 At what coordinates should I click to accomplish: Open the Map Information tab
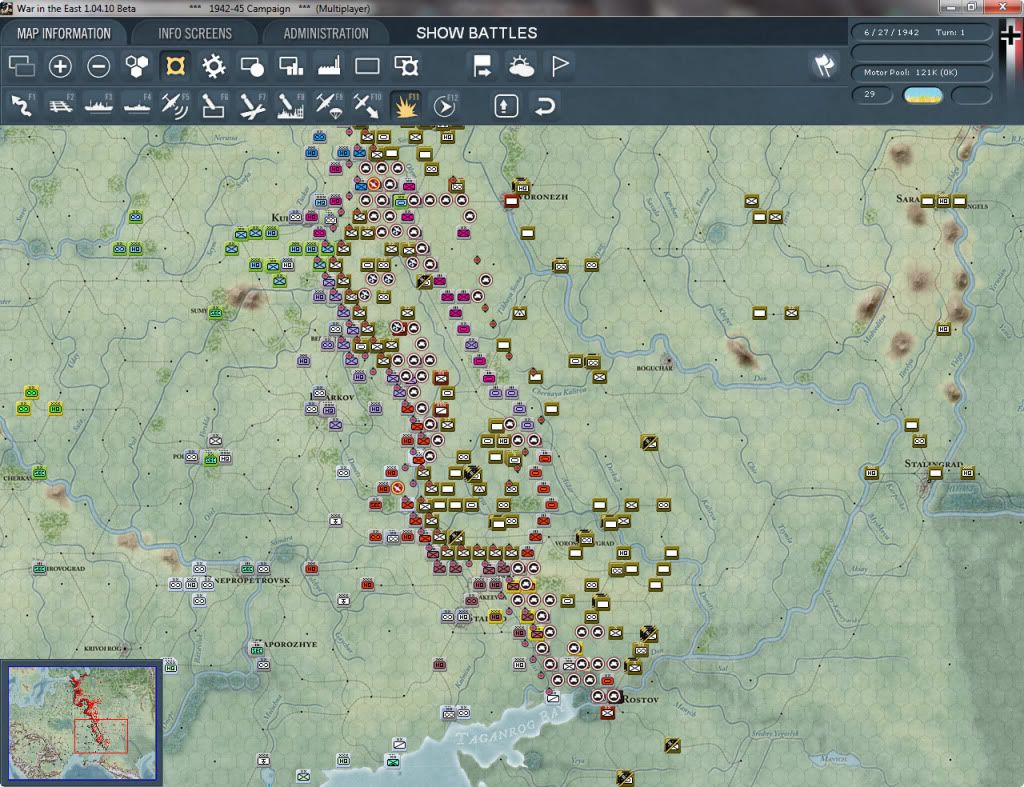pos(63,33)
